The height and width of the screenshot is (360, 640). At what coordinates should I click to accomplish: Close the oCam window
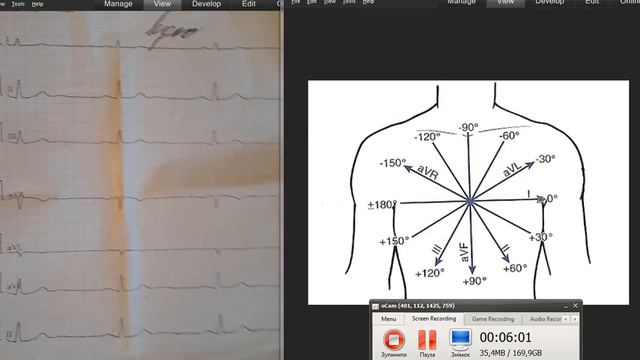pyautogui.click(x=575, y=306)
